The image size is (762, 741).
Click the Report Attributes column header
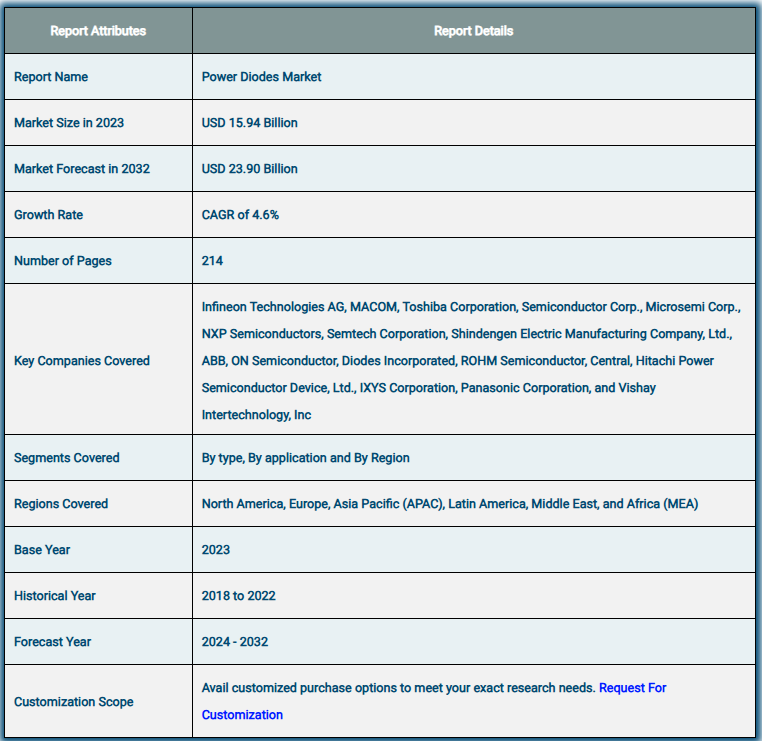coord(98,31)
